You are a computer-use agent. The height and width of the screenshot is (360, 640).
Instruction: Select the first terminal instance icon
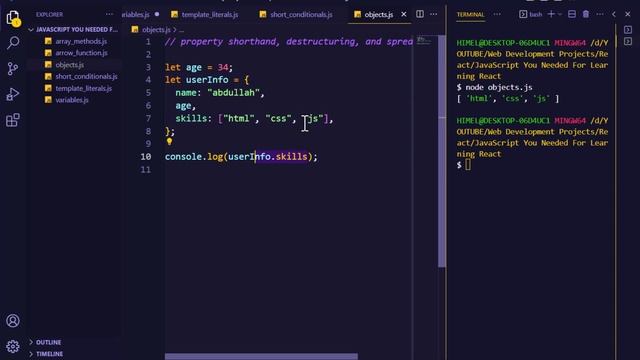[628, 30]
